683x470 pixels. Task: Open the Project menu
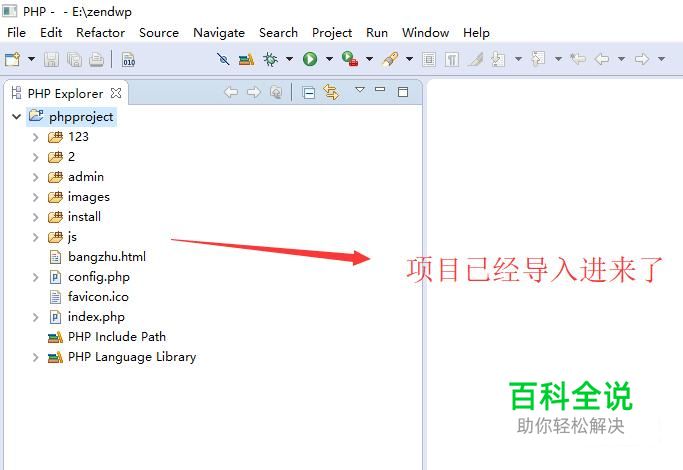[x=332, y=33]
